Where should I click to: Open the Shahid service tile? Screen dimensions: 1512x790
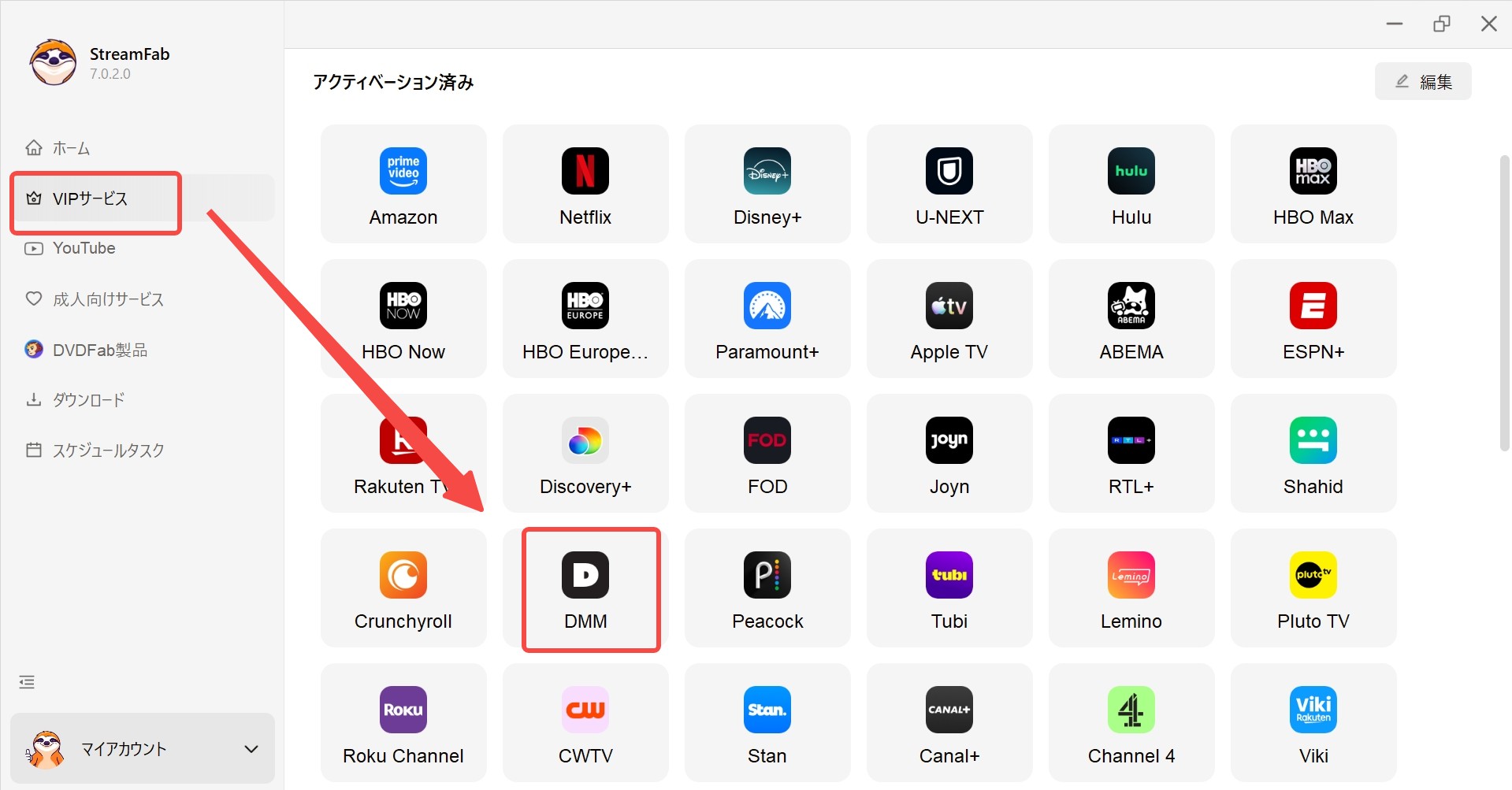coord(1313,453)
